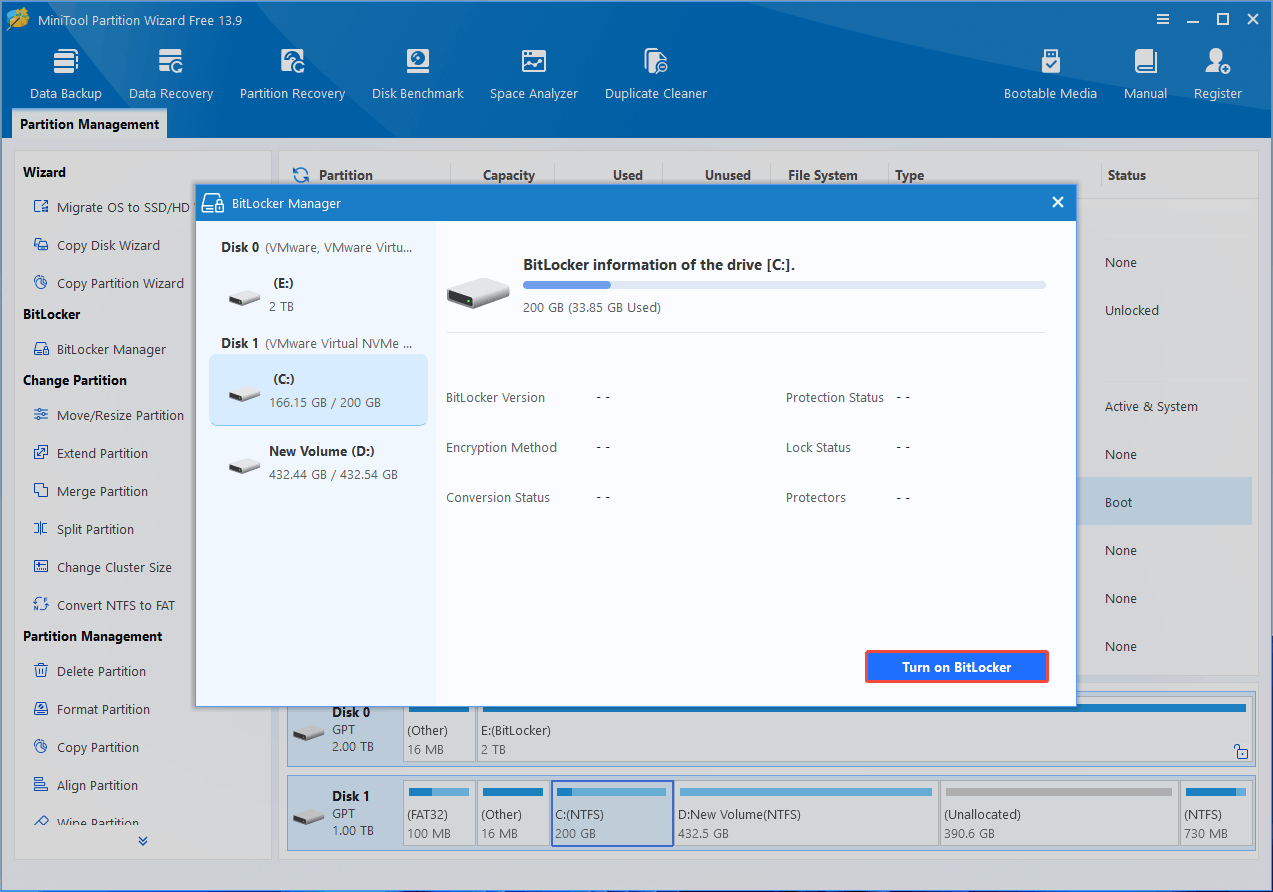Launch the Duplicate Cleaner tool

point(656,74)
